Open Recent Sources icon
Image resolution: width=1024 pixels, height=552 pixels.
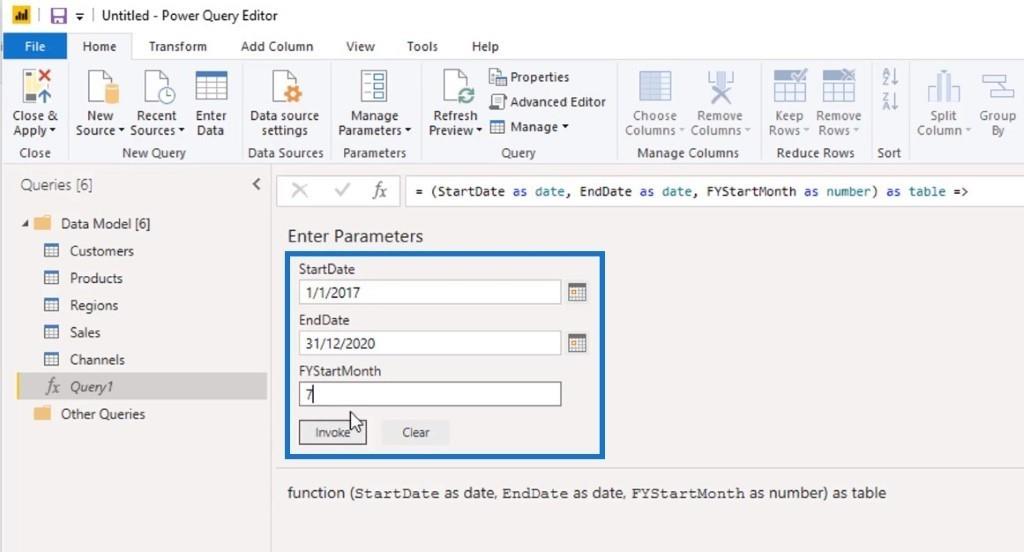point(159,86)
